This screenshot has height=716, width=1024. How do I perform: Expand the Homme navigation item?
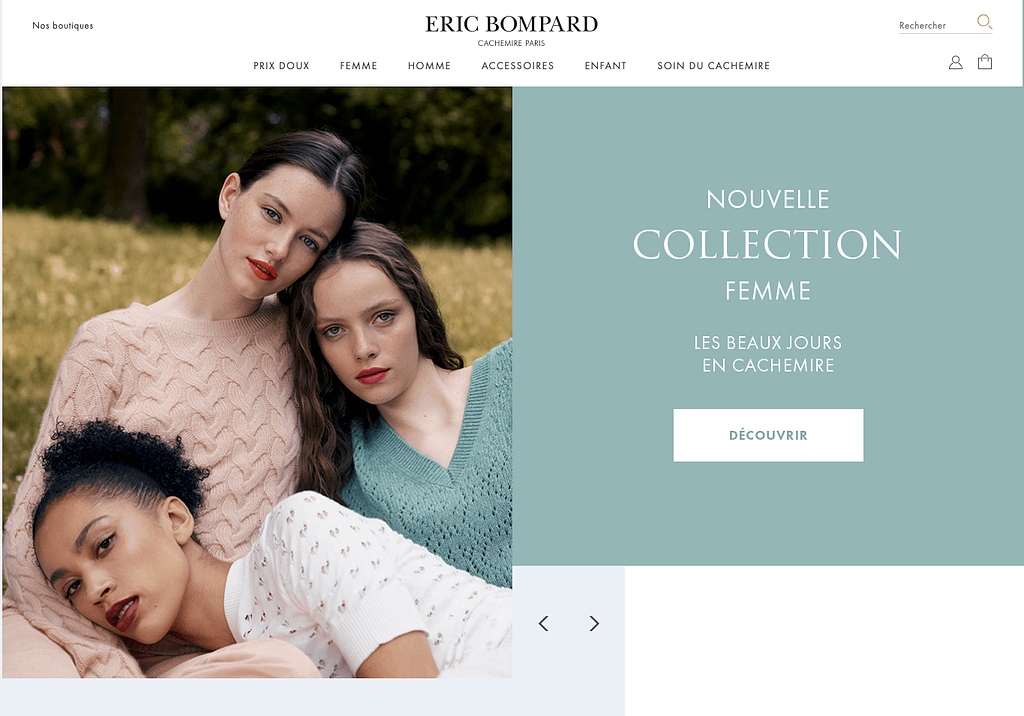(x=429, y=65)
